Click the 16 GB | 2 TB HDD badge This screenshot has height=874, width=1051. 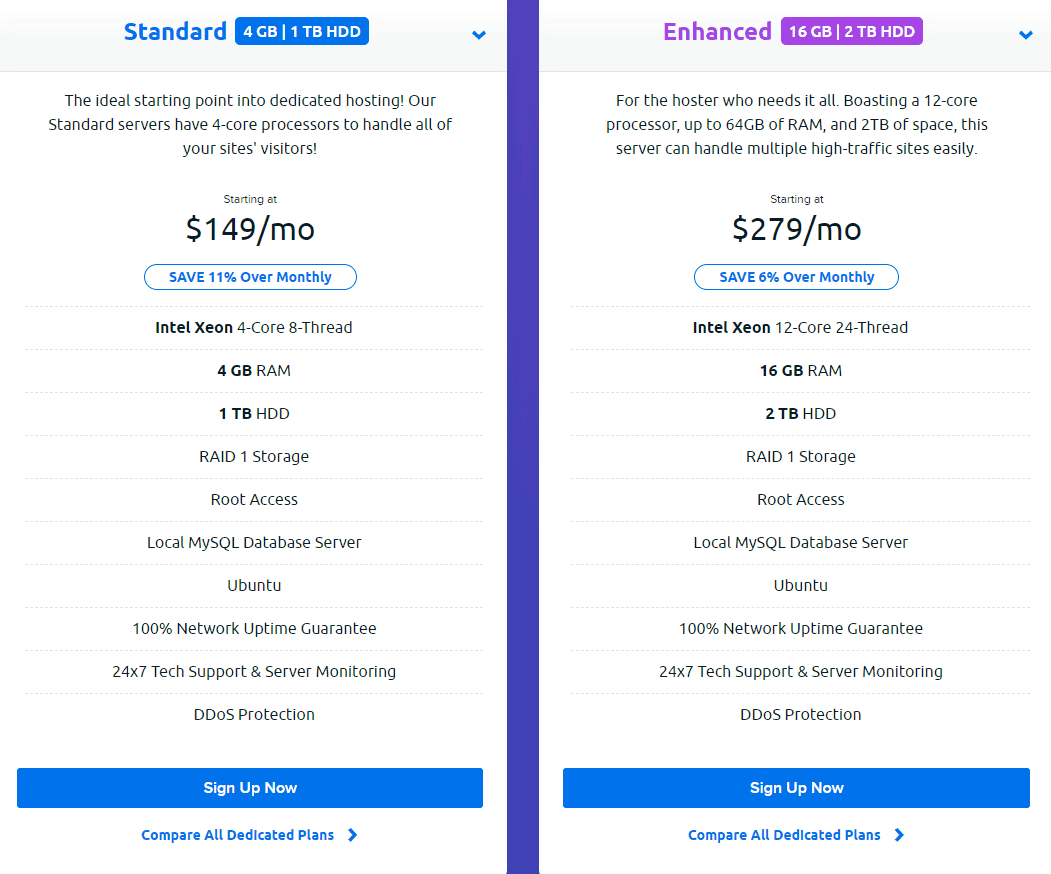point(851,32)
